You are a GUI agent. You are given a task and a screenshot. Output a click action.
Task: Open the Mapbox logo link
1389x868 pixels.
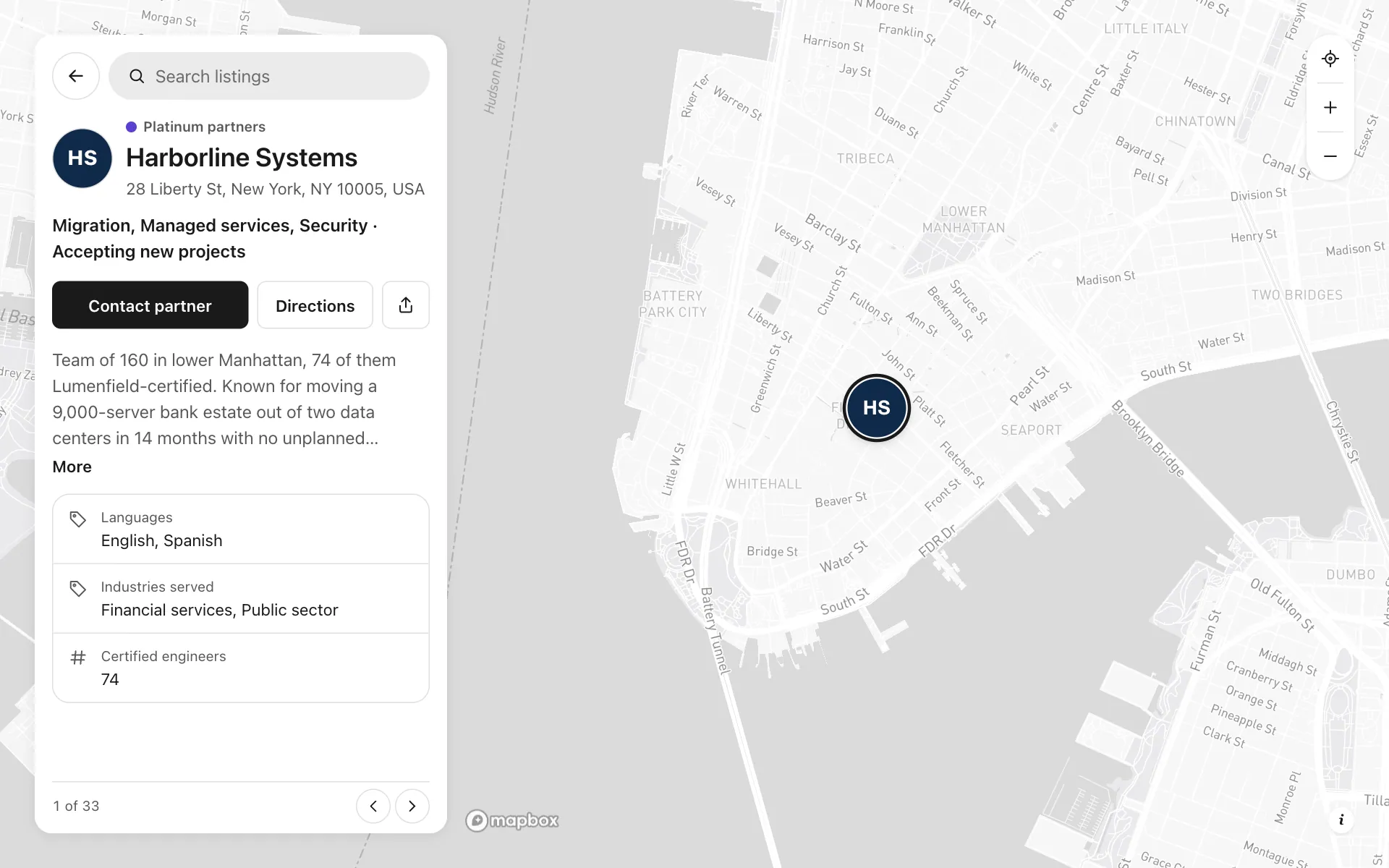click(512, 820)
